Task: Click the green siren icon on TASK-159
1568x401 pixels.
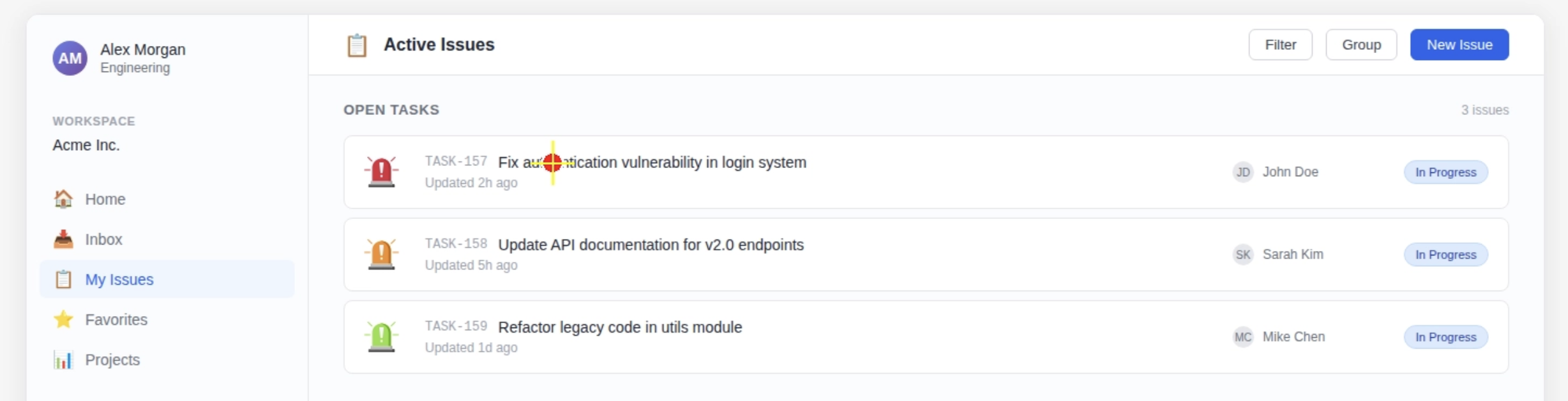Action: [x=381, y=337]
